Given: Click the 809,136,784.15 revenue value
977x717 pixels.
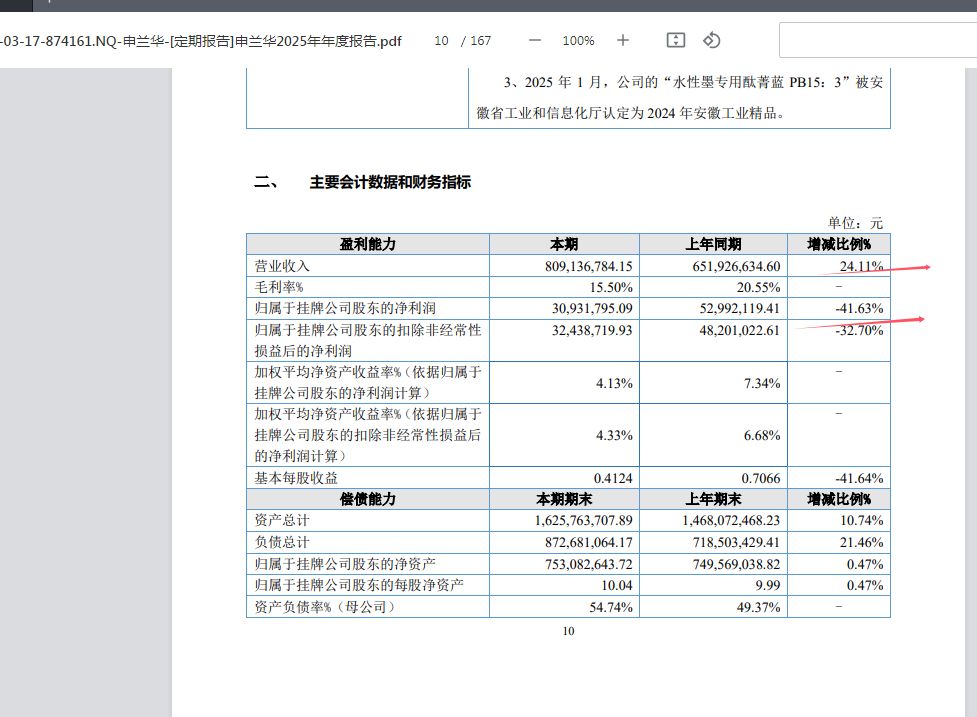Looking at the screenshot, I should coord(588,267).
